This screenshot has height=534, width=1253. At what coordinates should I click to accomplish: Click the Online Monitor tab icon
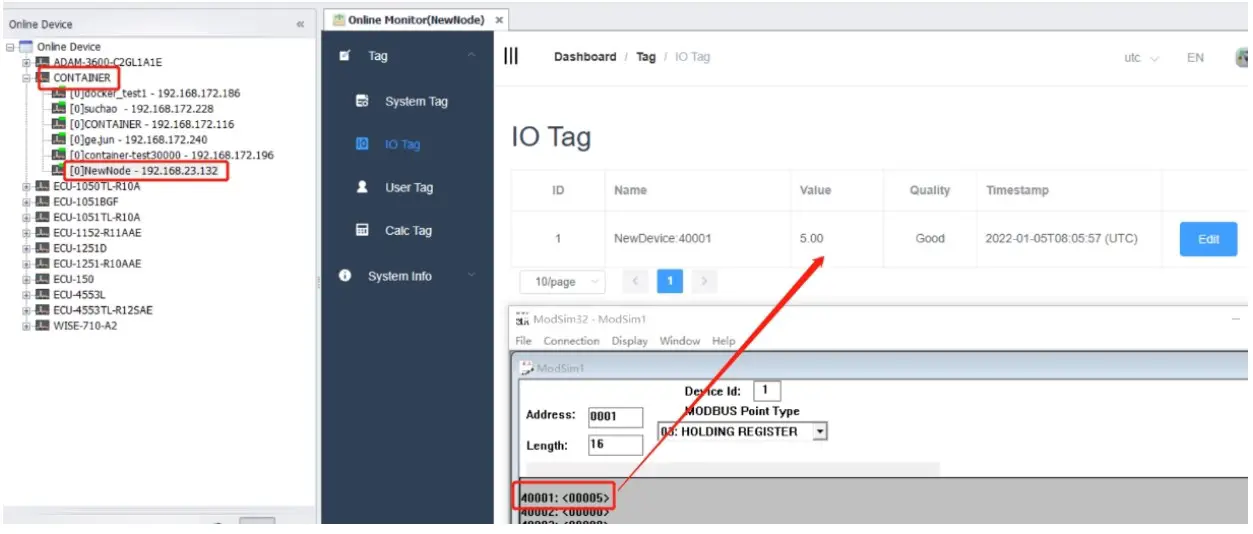tap(339, 20)
